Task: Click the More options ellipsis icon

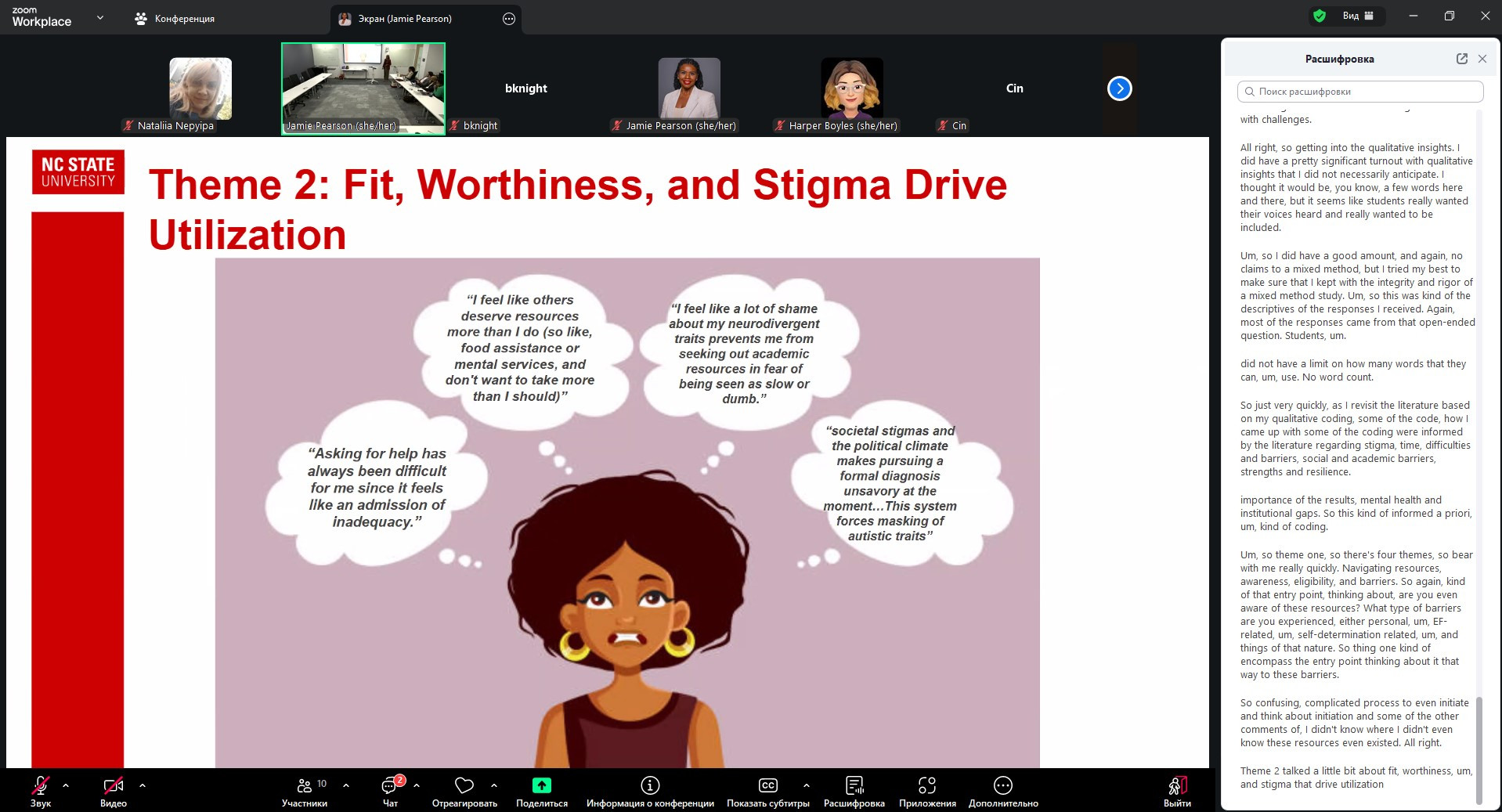Action: click(x=1002, y=785)
